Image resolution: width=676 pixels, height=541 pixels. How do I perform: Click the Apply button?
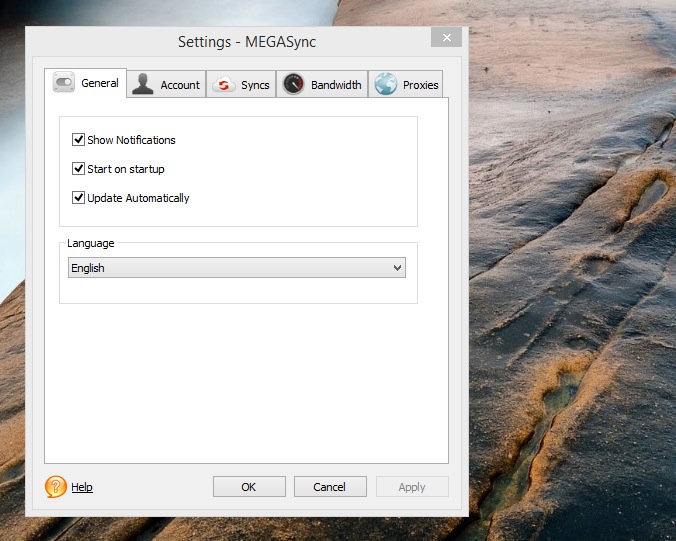pos(412,487)
